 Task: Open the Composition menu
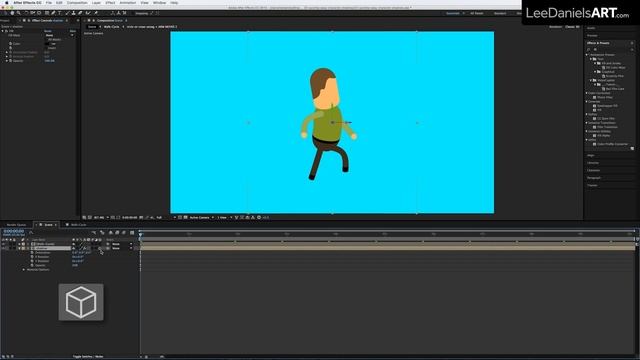pos(77,3)
